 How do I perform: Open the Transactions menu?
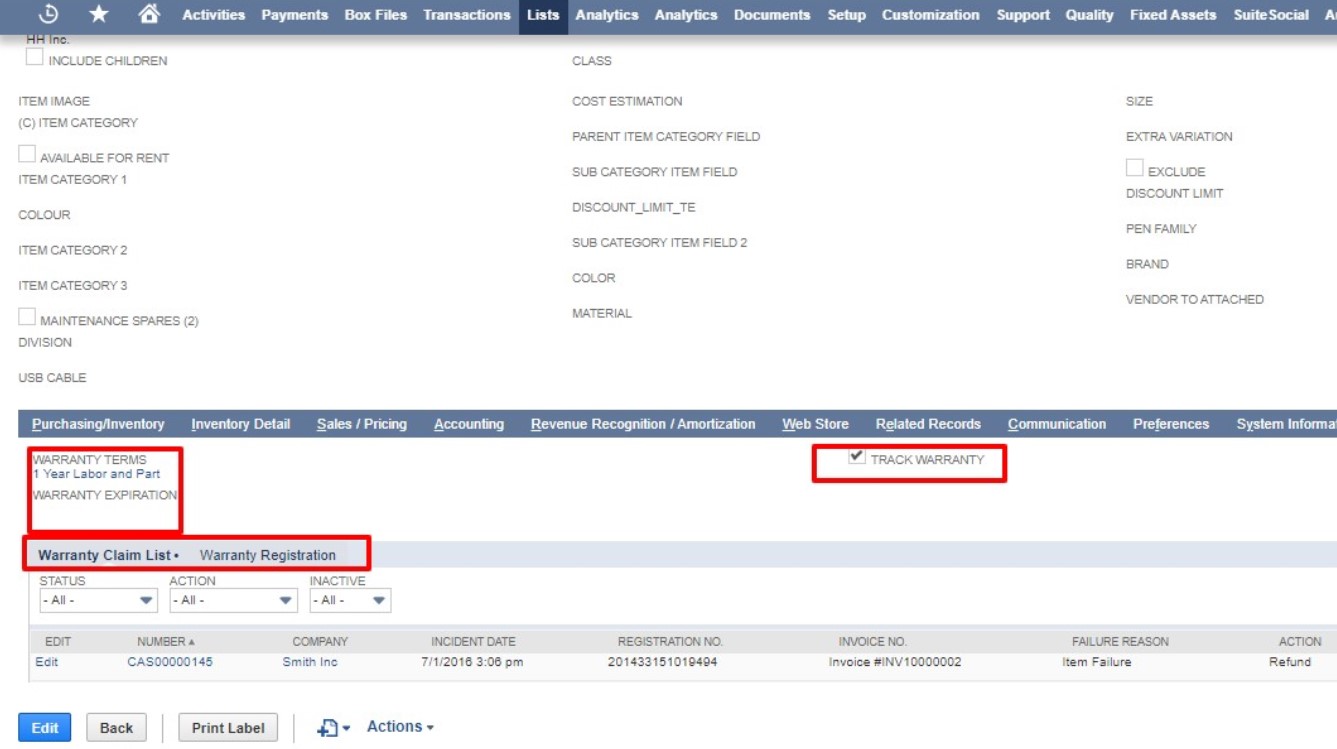tap(466, 15)
